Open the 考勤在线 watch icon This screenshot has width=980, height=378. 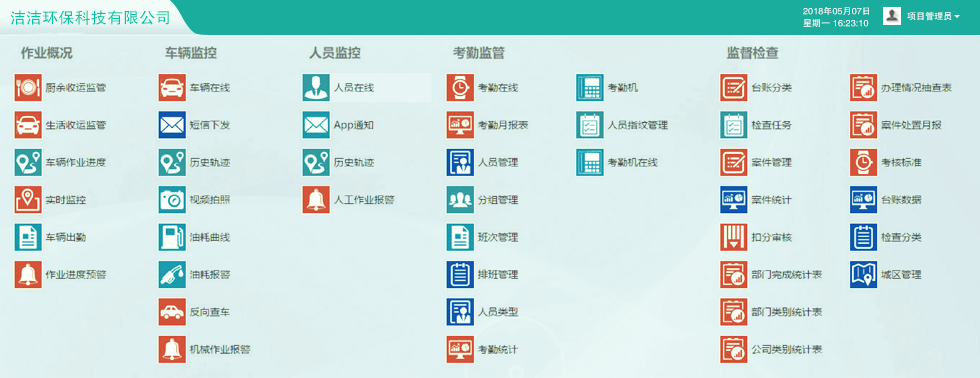460,87
